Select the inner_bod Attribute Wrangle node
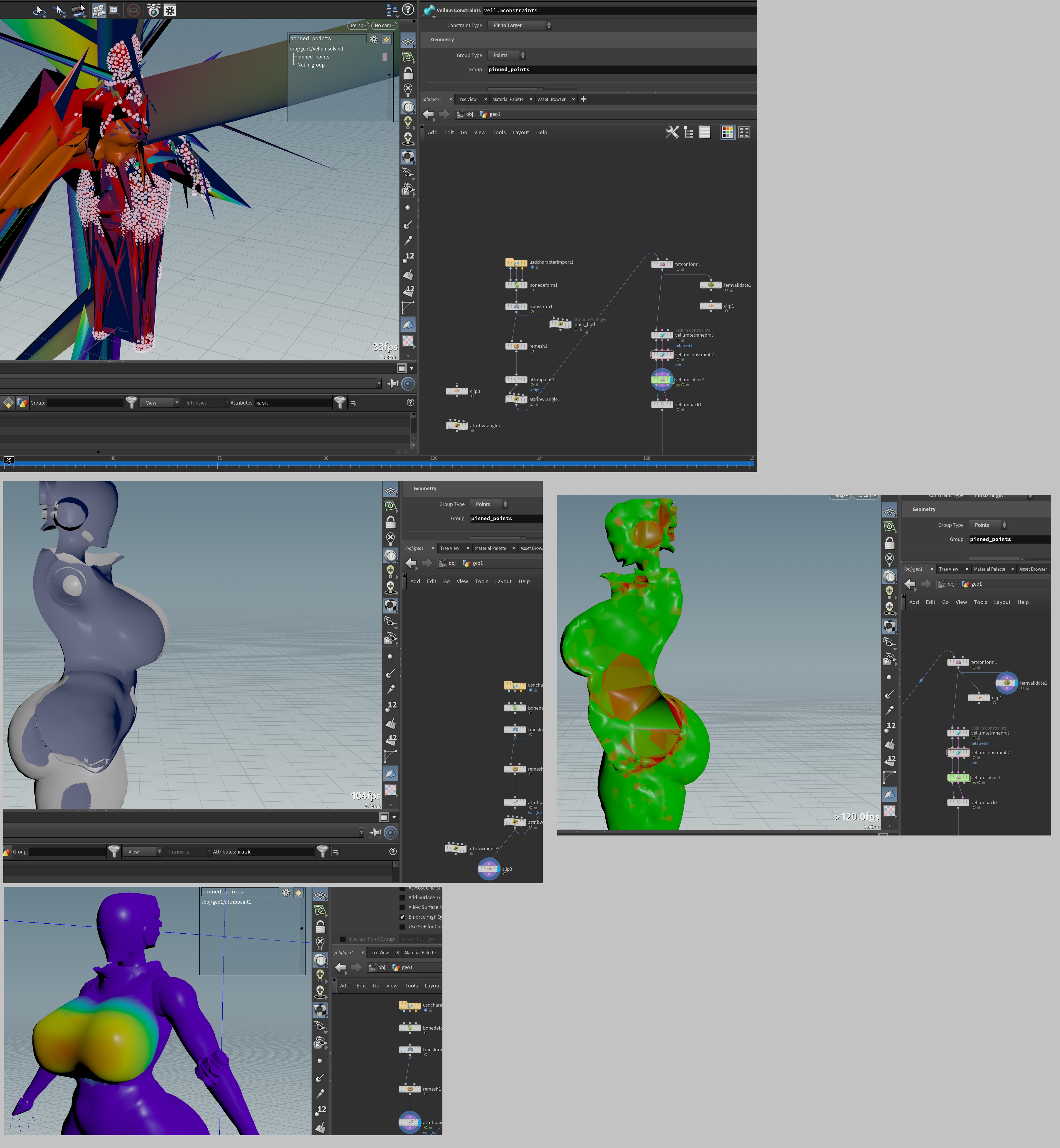The height and width of the screenshot is (1148, 1060). pos(560,324)
